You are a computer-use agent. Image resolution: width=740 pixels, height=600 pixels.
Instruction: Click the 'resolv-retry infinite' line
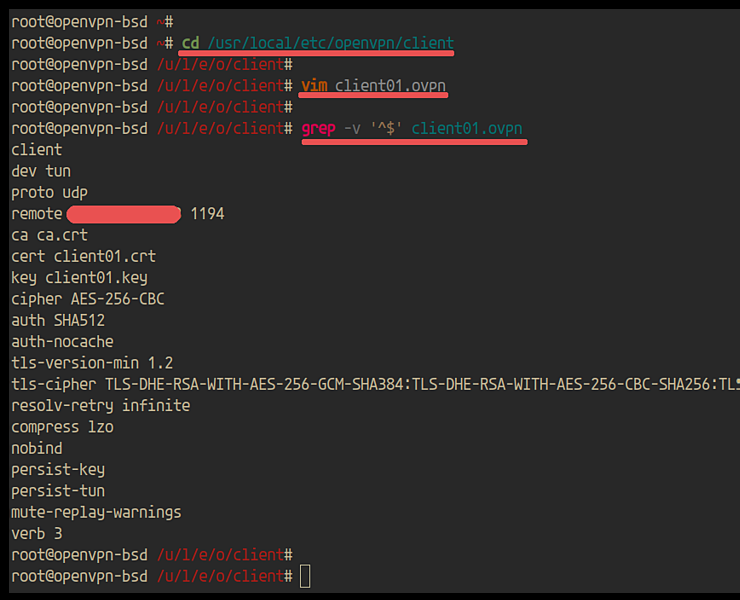point(100,406)
